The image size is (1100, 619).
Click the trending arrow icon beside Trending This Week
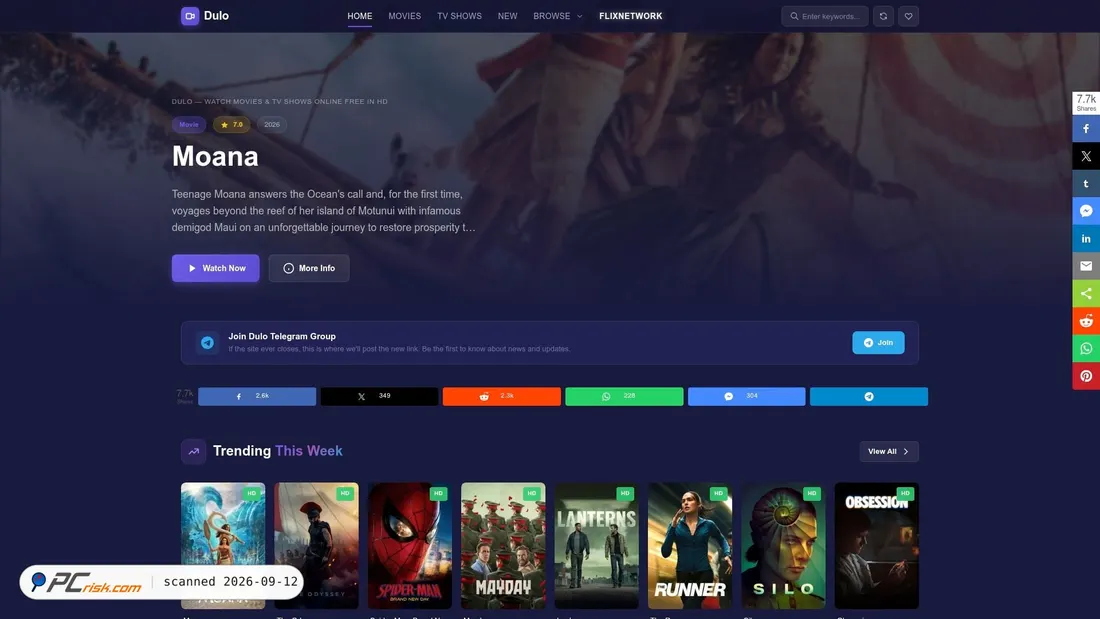[x=194, y=451]
